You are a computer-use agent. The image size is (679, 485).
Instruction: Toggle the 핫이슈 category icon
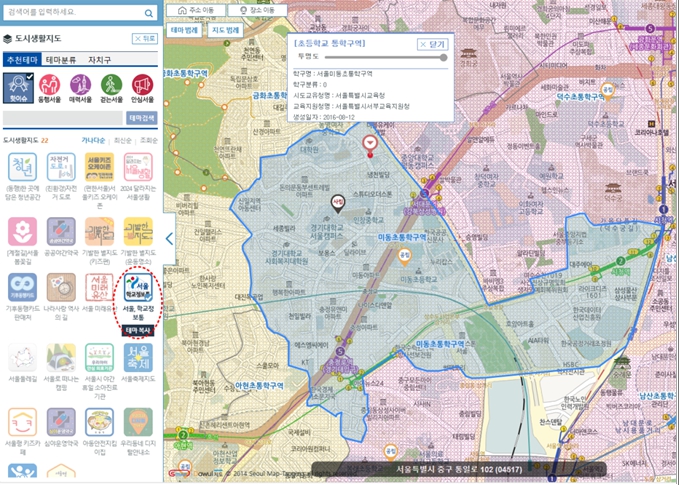(18, 88)
